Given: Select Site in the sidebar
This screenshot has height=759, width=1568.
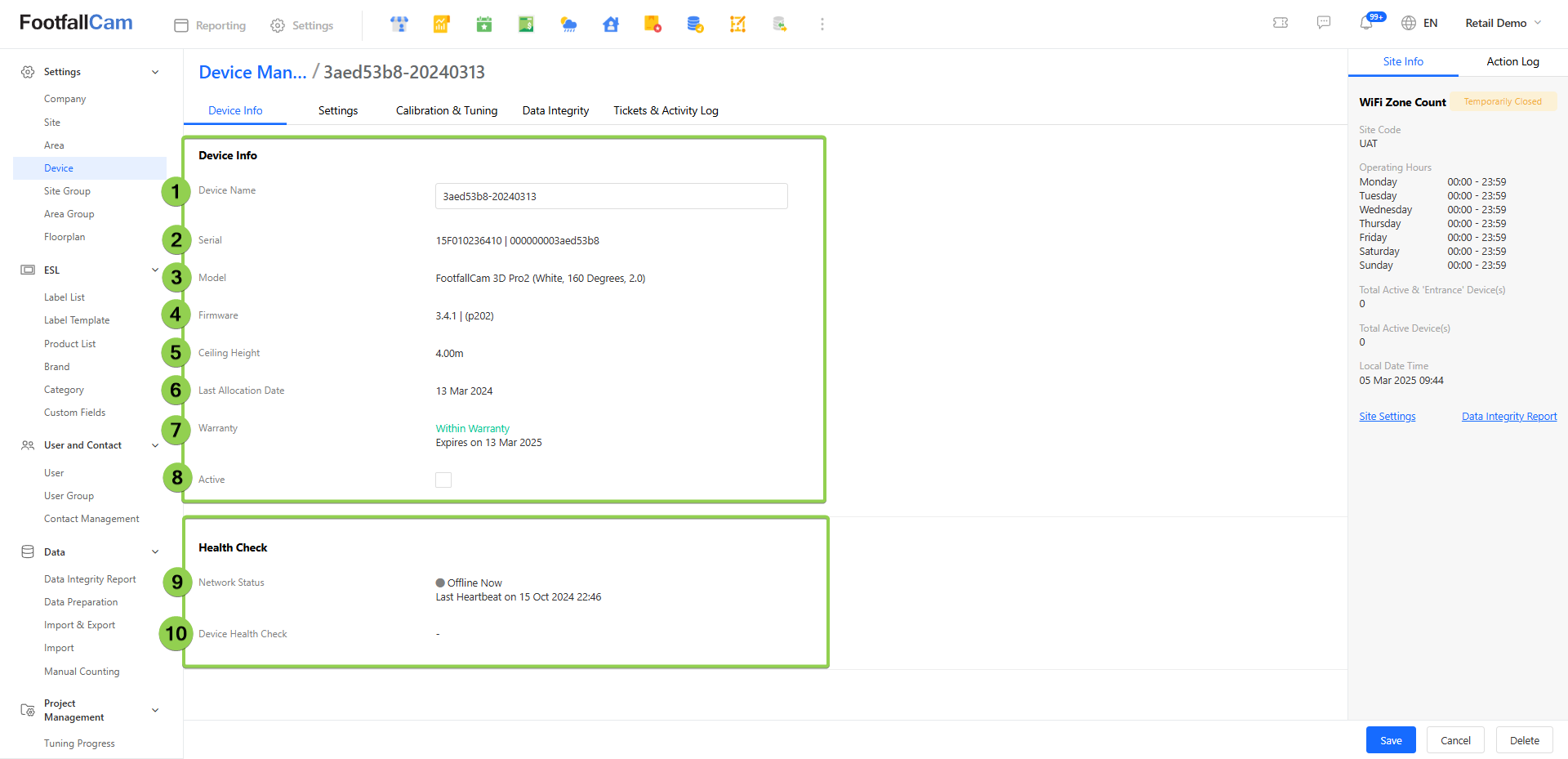Looking at the screenshot, I should [x=52, y=123].
